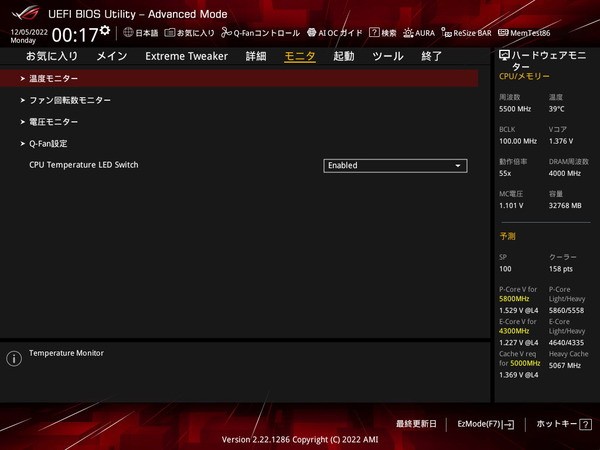Click the hotkey question mark icon

tap(585, 424)
